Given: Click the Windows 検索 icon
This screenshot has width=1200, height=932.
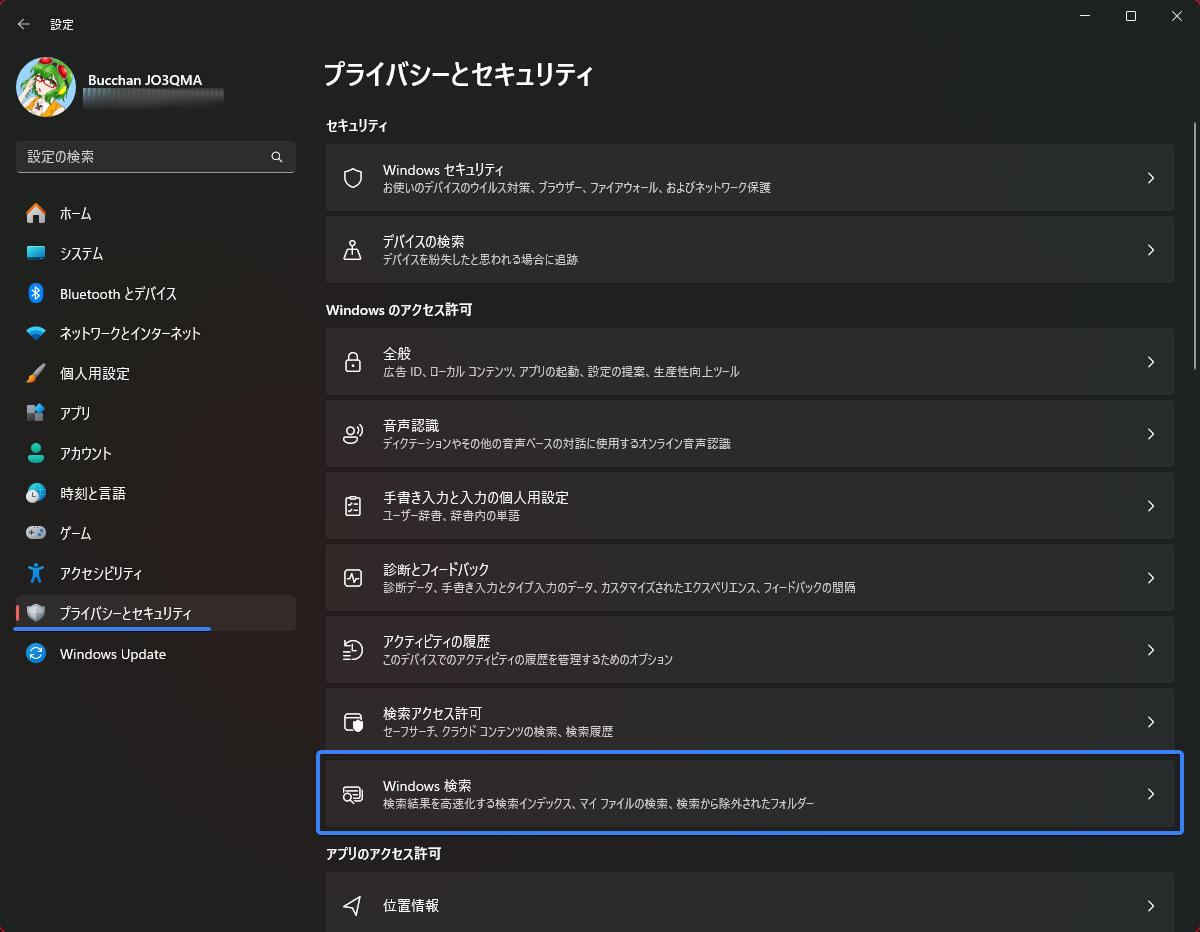Looking at the screenshot, I should point(352,794).
